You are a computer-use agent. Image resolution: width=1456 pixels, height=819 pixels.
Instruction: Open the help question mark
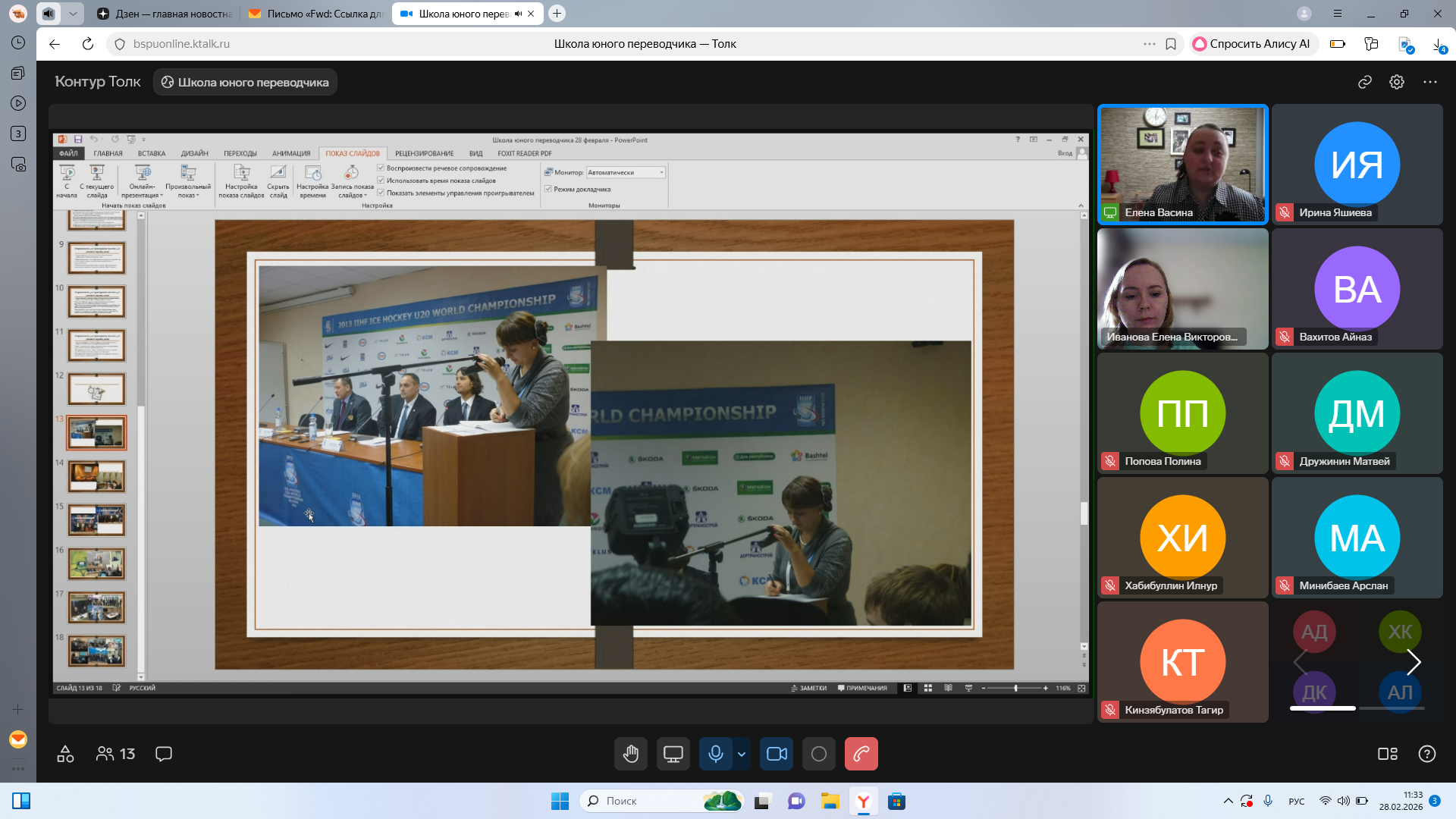1427,754
